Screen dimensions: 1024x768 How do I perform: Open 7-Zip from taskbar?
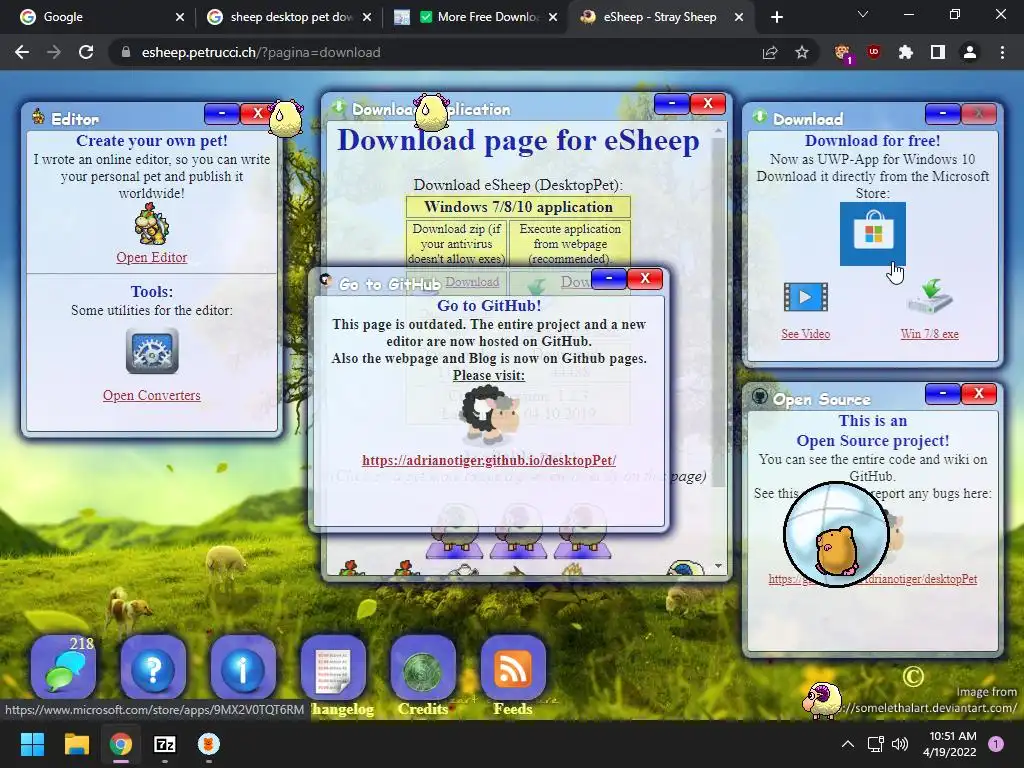[x=165, y=744]
